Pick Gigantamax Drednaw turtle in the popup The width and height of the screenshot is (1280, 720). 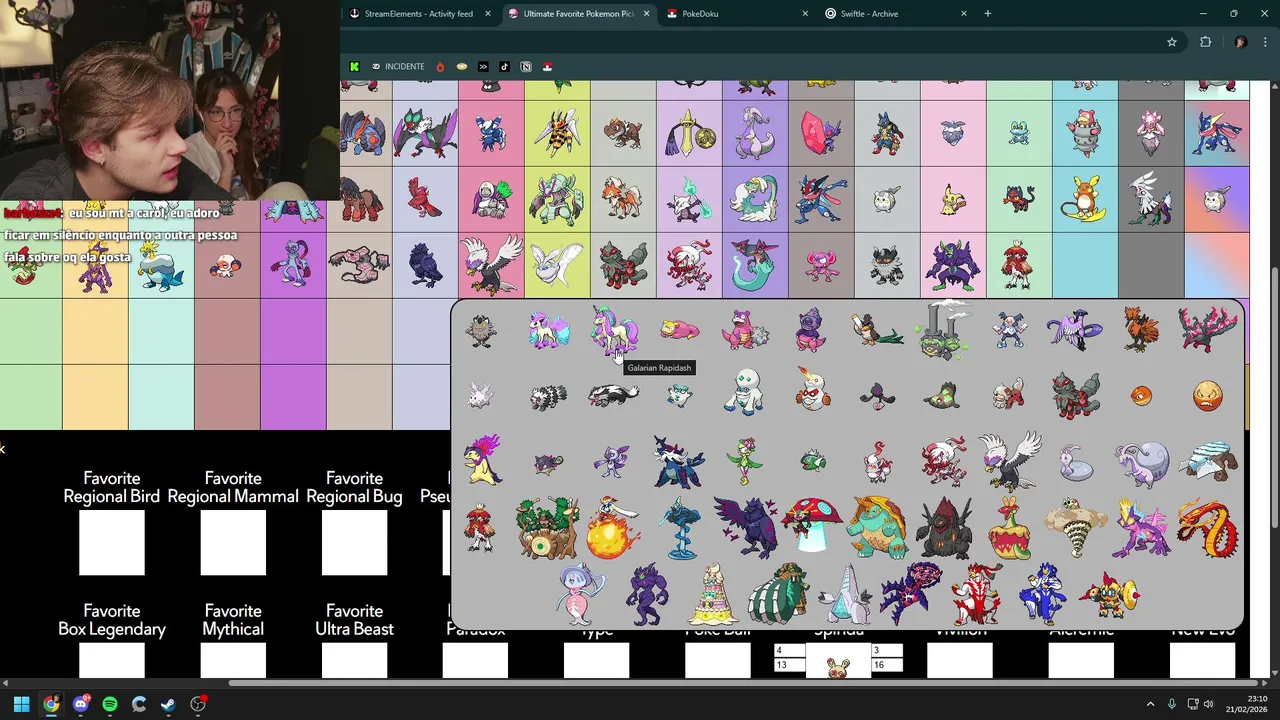tap(876, 527)
